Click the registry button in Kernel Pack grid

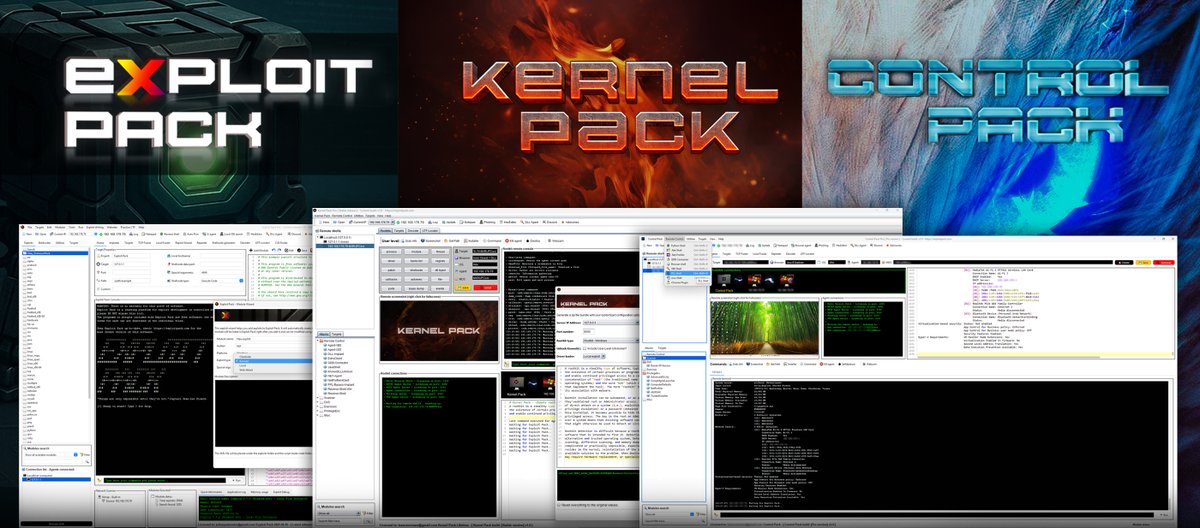click(x=440, y=261)
